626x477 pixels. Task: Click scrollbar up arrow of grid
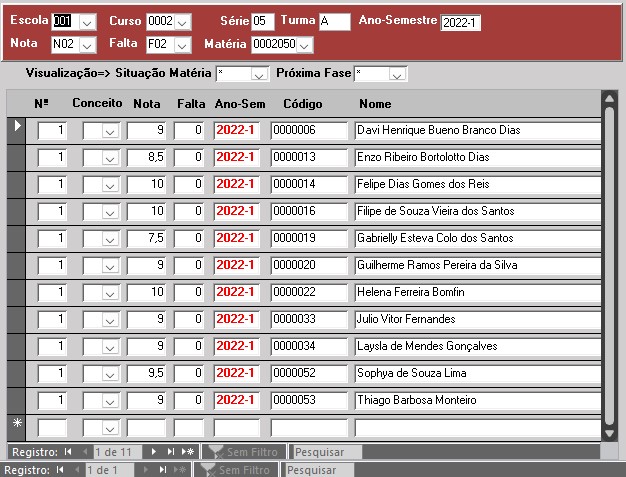(x=609, y=98)
